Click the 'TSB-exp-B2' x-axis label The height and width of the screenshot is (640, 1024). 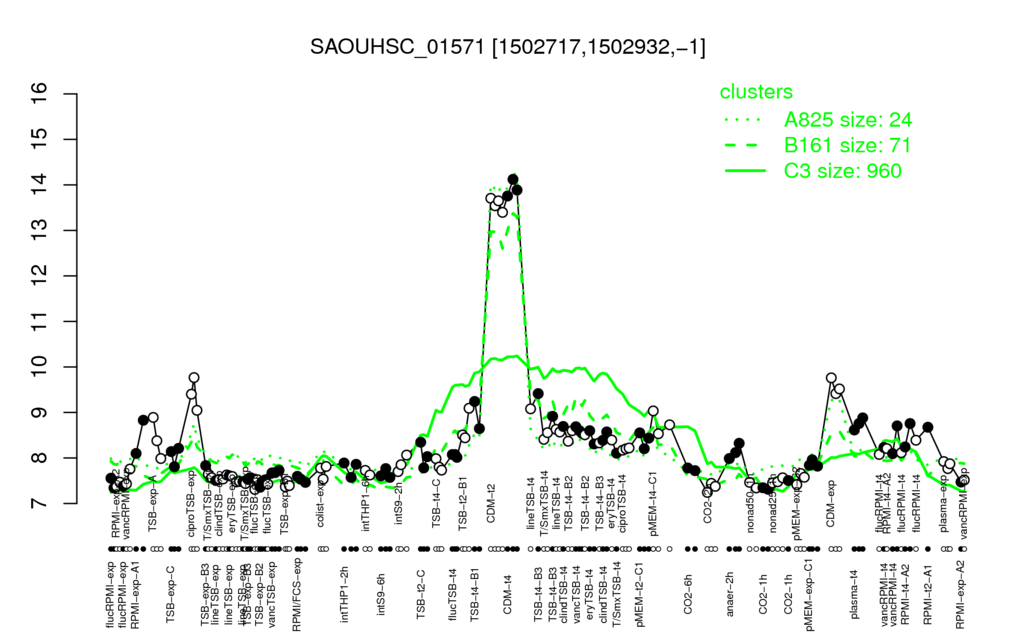(259, 595)
